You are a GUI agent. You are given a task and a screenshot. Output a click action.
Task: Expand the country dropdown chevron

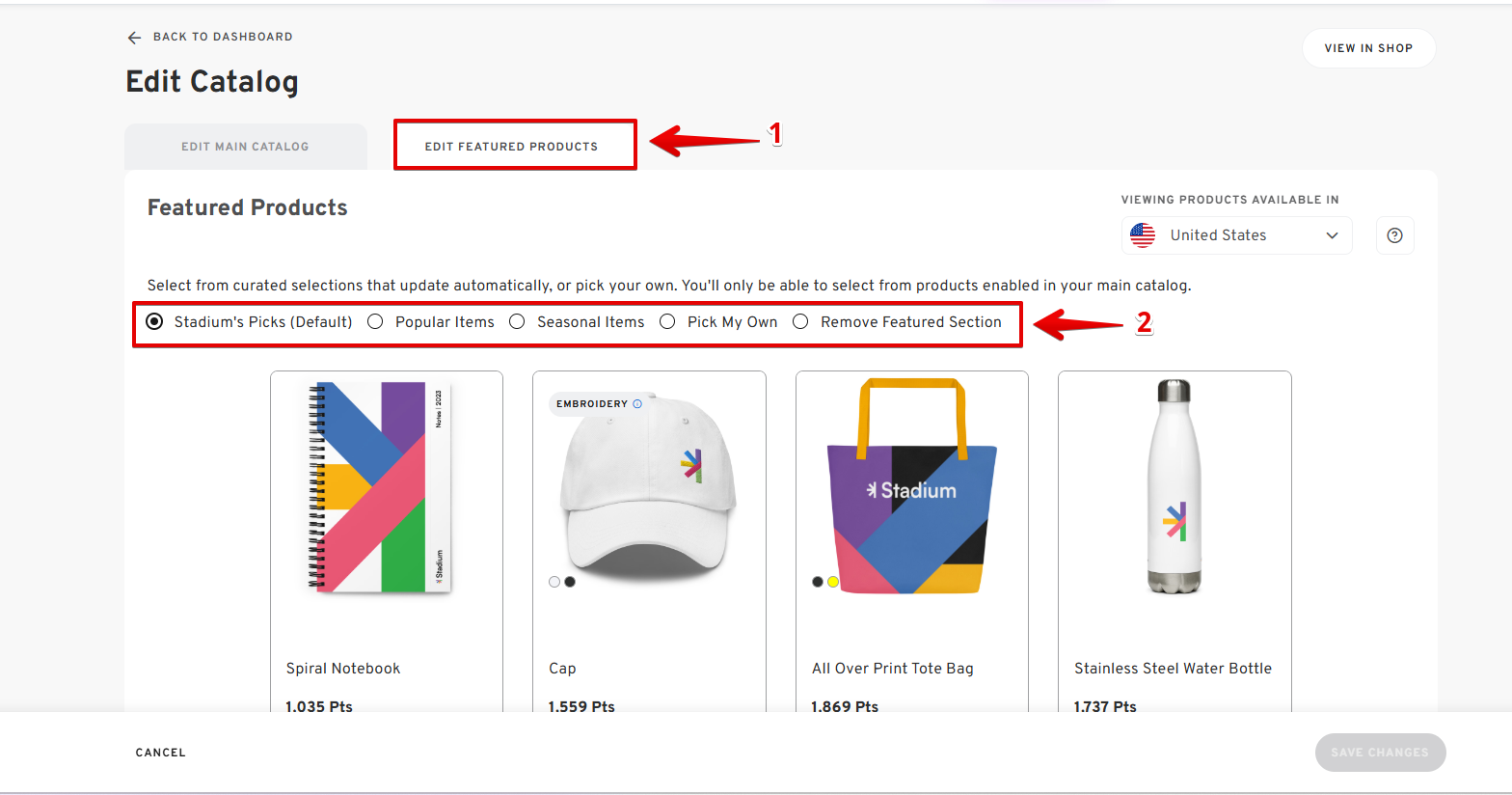[x=1332, y=235]
